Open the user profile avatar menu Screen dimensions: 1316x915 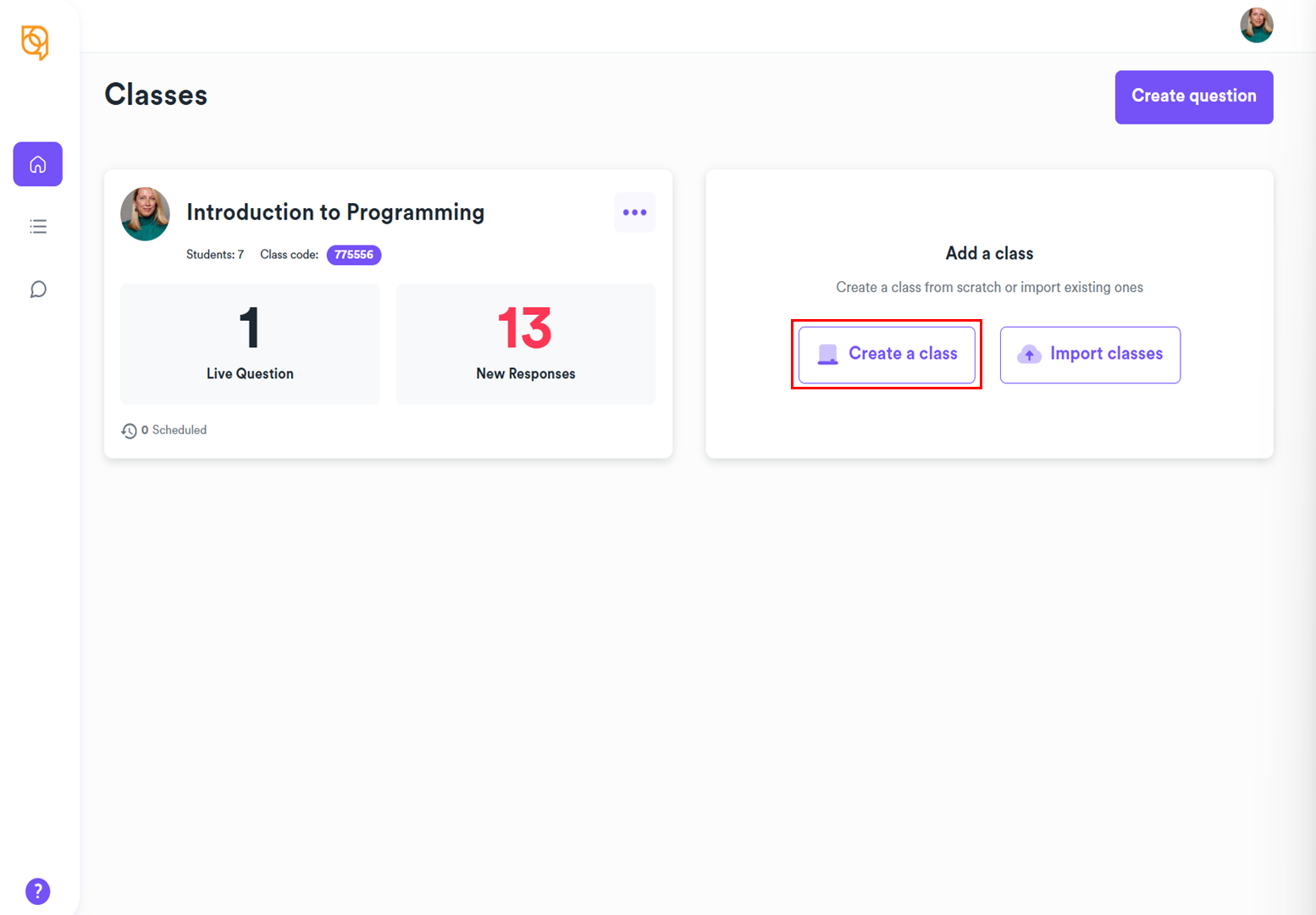(x=1256, y=25)
